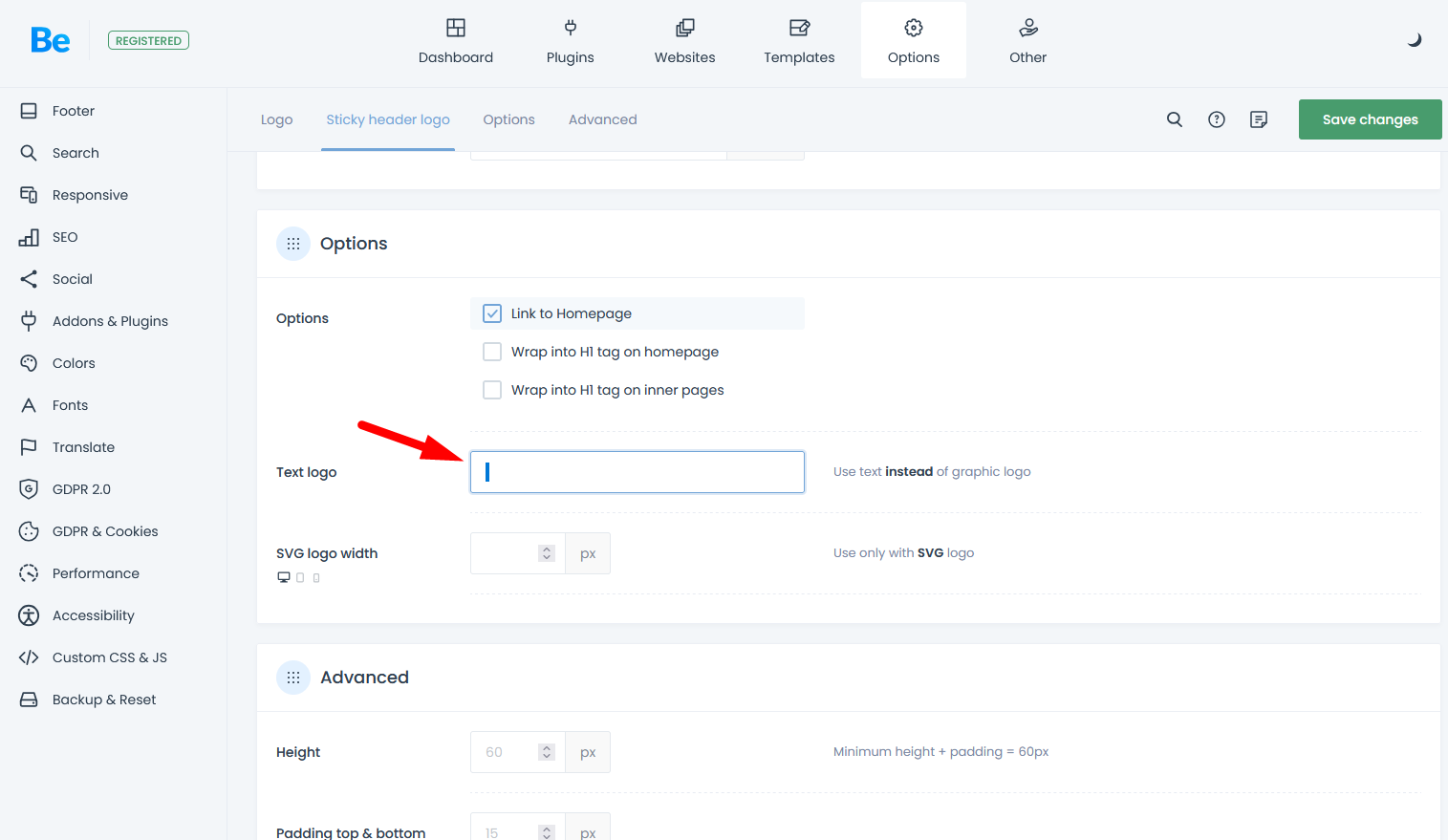Screen dimensions: 1448x840
Task: Focus the Text logo input field
Action: [638, 472]
